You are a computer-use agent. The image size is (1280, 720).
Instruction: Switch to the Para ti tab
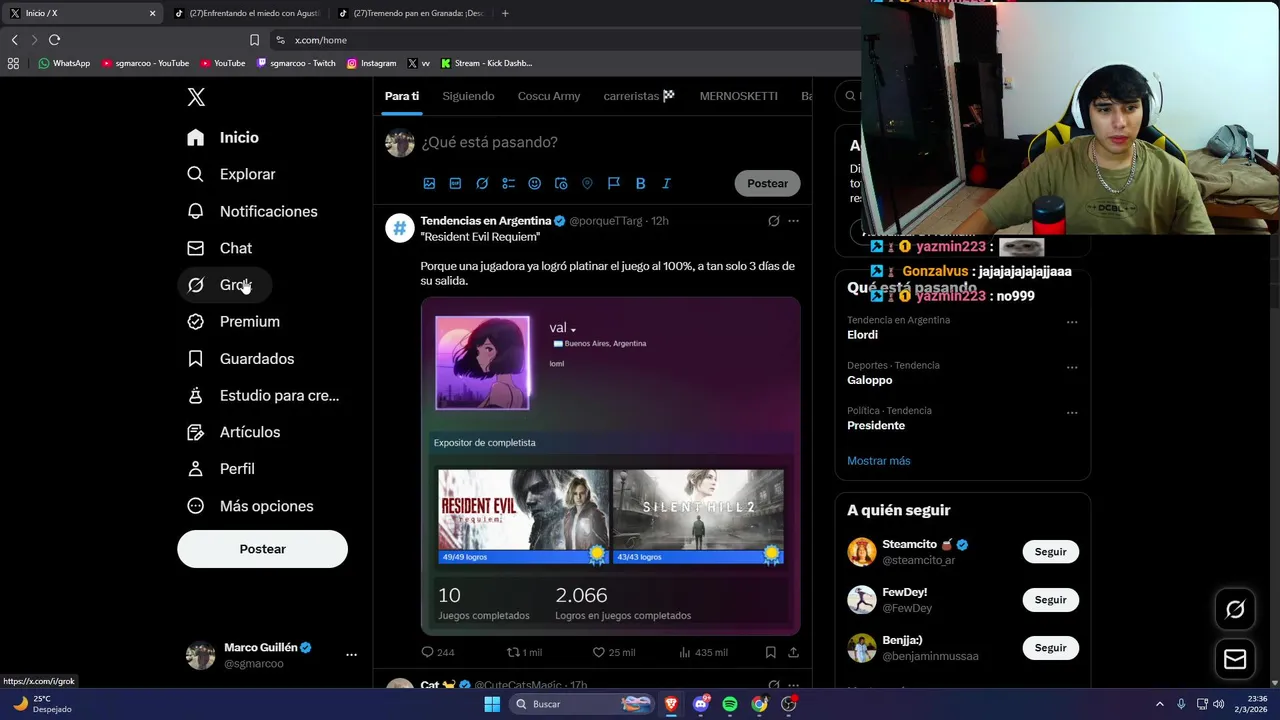(402, 96)
